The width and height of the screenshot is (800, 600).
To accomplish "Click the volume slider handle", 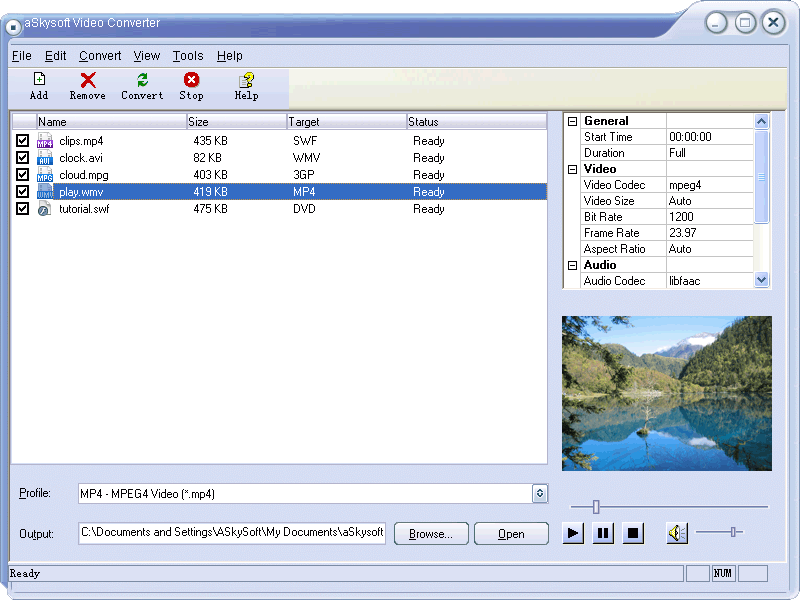I will (733, 532).
